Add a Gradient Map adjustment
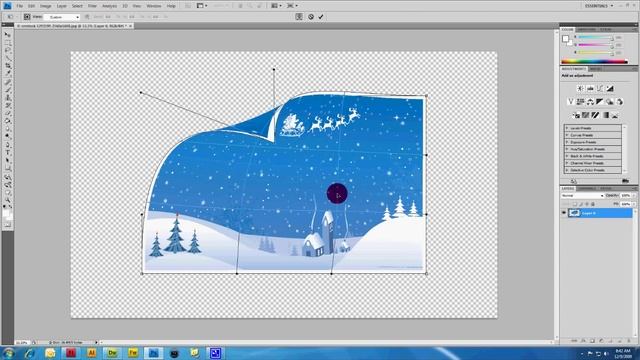Viewport: 640px width, 360px height. tap(606, 116)
